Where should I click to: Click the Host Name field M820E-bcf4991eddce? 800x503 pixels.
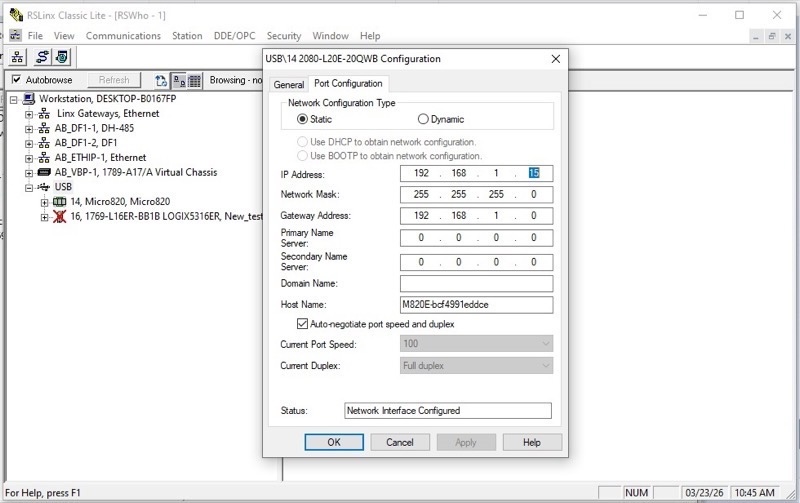click(x=477, y=305)
